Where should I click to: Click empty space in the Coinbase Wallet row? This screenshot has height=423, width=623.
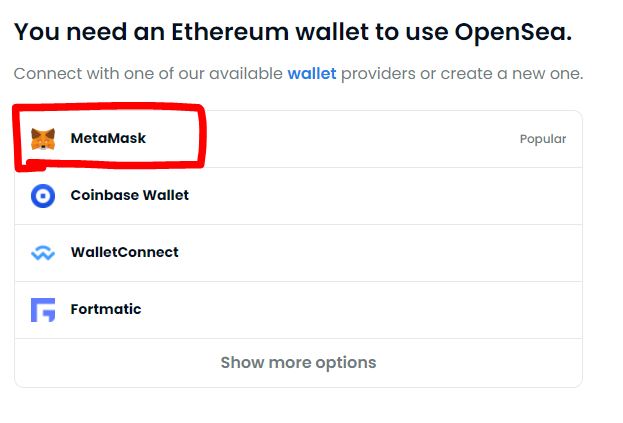pyautogui.click(x=400, y=196)
